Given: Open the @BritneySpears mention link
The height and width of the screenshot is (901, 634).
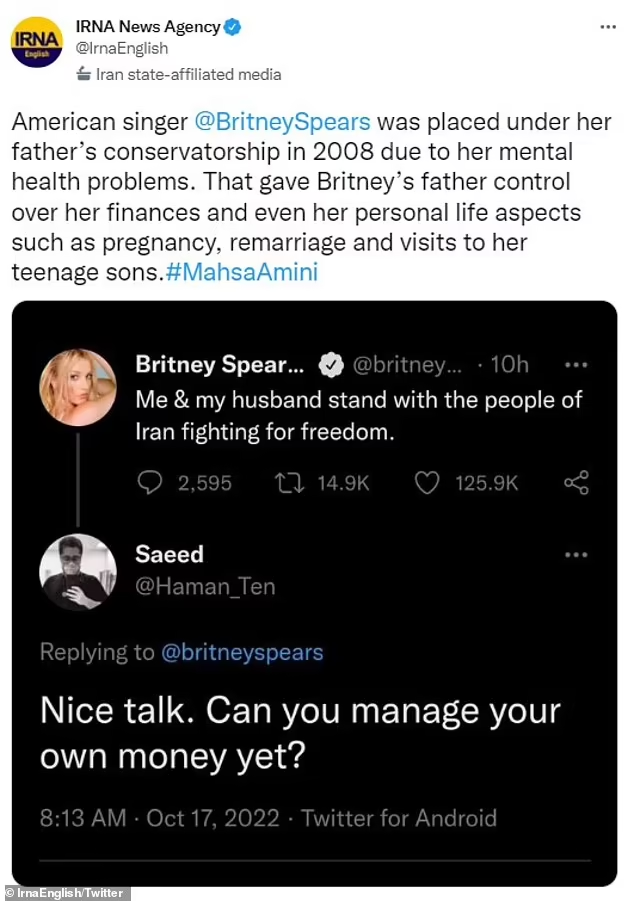Looking at the screenshot, I should point(283,121).
